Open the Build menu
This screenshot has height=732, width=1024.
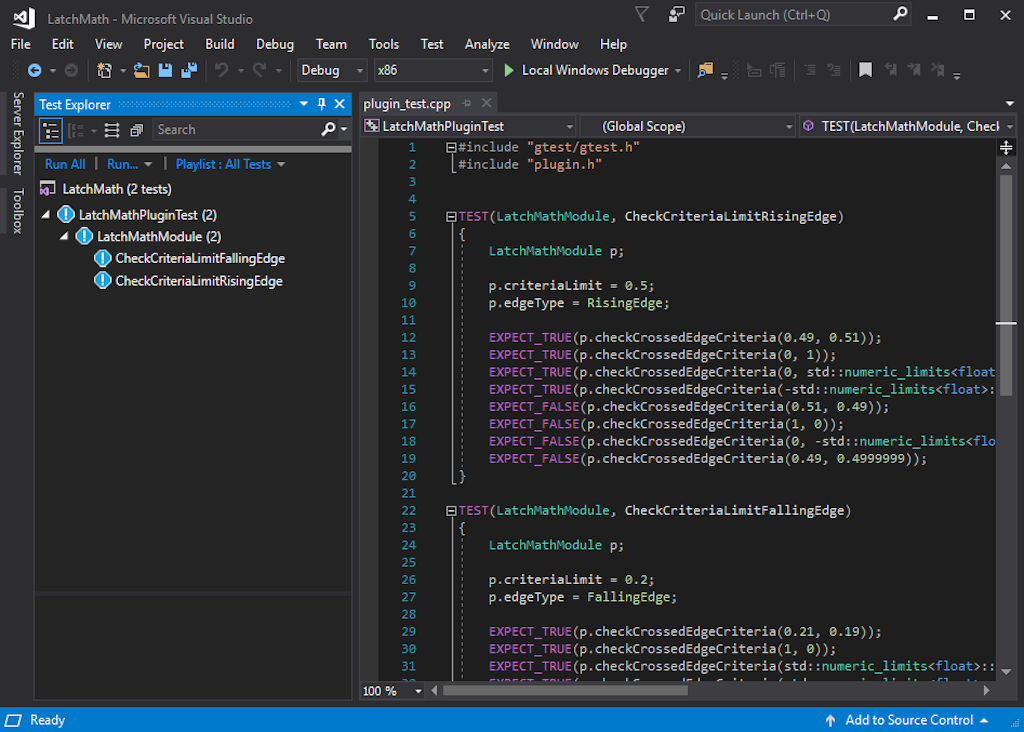coord(220,44)
